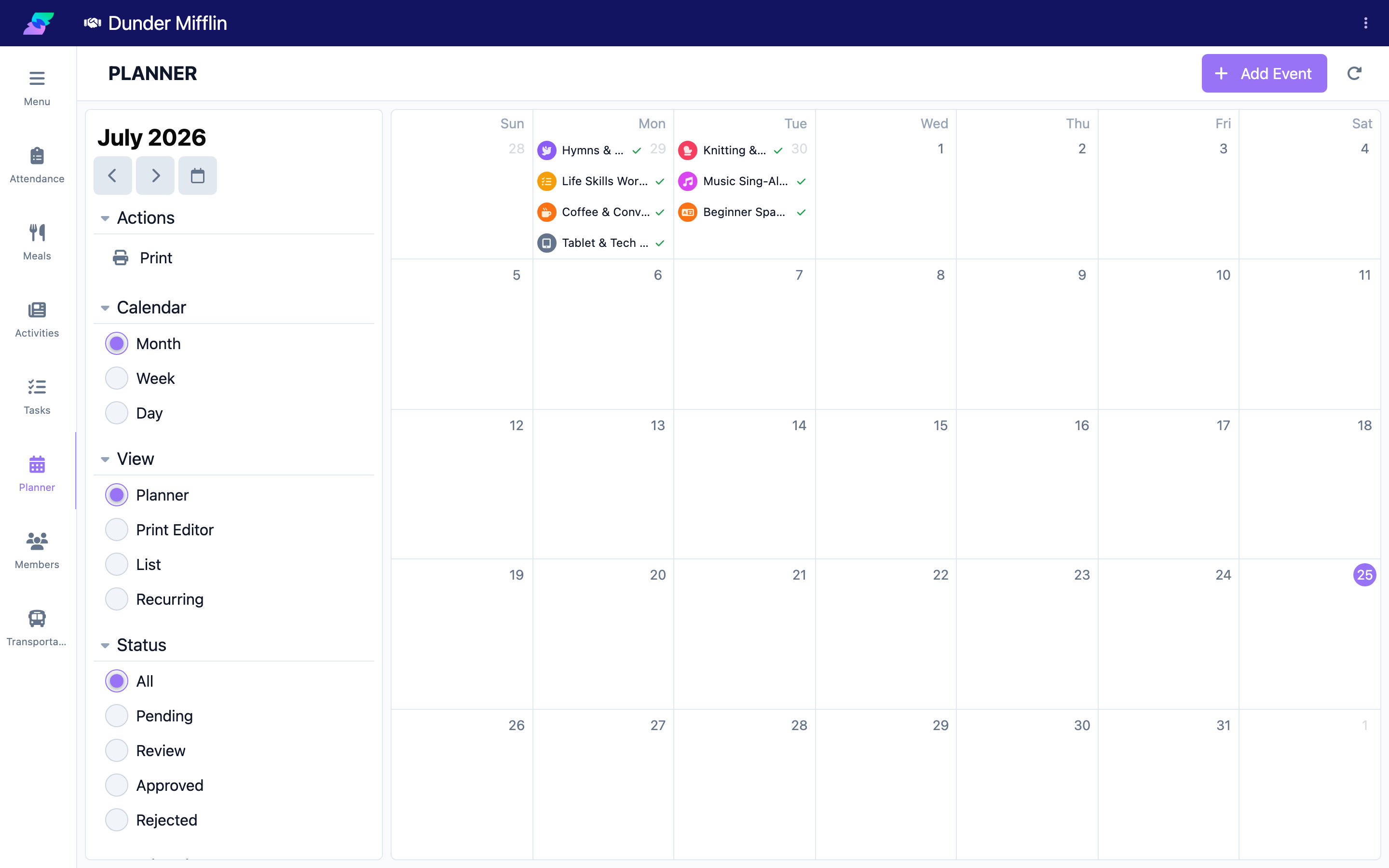
Task: Filter status by Pending
Action: [x=149, y=716]
